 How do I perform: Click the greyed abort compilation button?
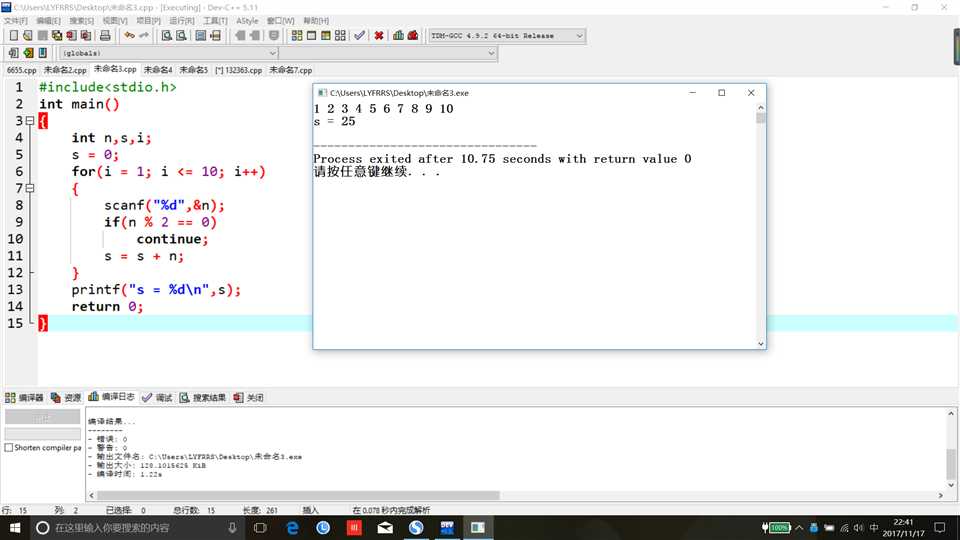pyautogui.click(x=42, y=417)
